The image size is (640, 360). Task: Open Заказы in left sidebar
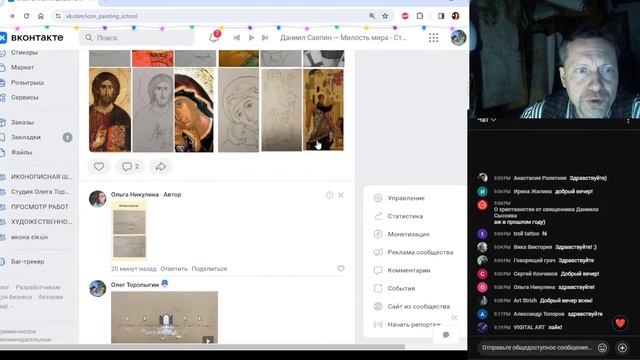pyautogui.click(x=22, y=122)
